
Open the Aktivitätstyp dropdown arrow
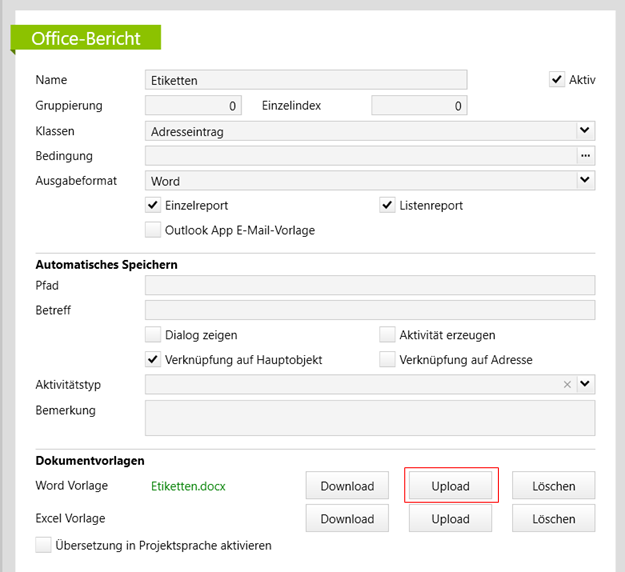[x=585, y=384]
